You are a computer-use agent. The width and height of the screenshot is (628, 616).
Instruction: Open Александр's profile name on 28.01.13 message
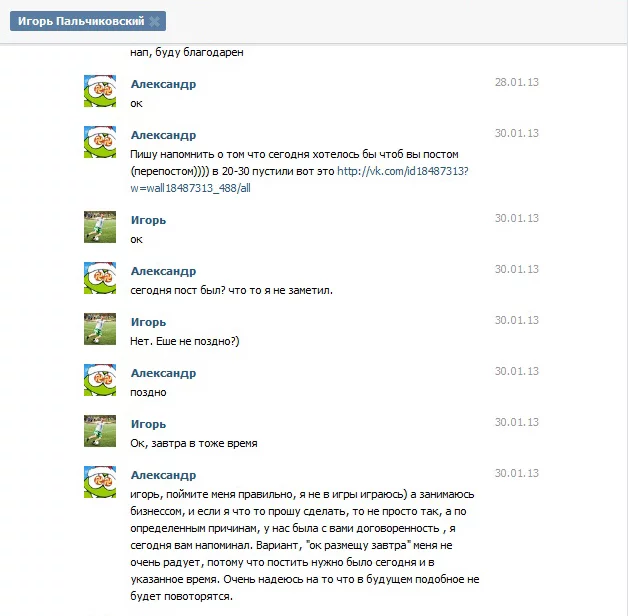pyautogui.click(x=163, y=85)
